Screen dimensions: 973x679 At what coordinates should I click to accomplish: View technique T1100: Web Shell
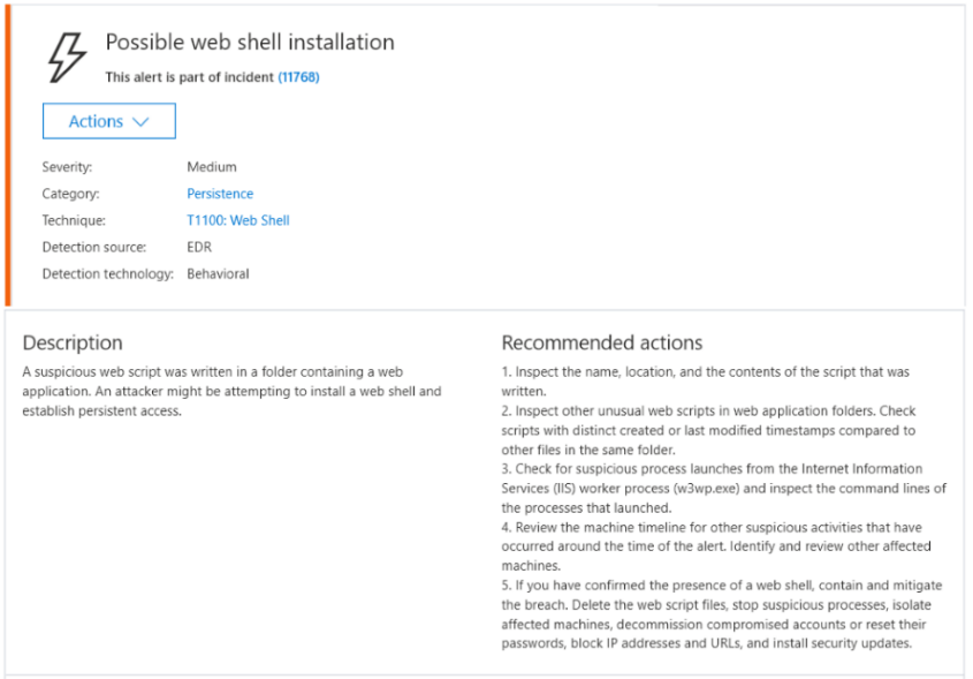click(x=237, y=220)
